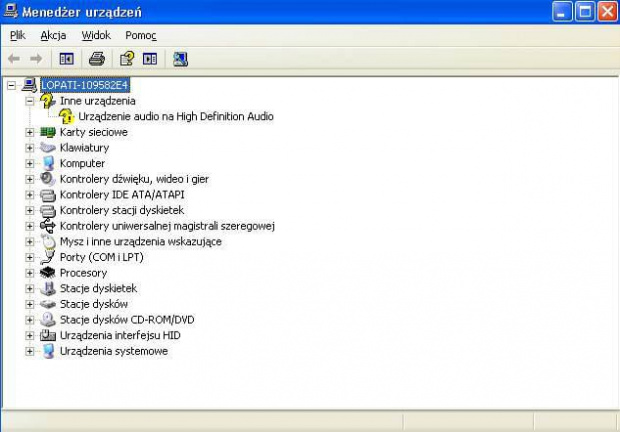Expand the Porty (COM i LPT) node
This screenshot has width=620, height=432.
(30, 257)
